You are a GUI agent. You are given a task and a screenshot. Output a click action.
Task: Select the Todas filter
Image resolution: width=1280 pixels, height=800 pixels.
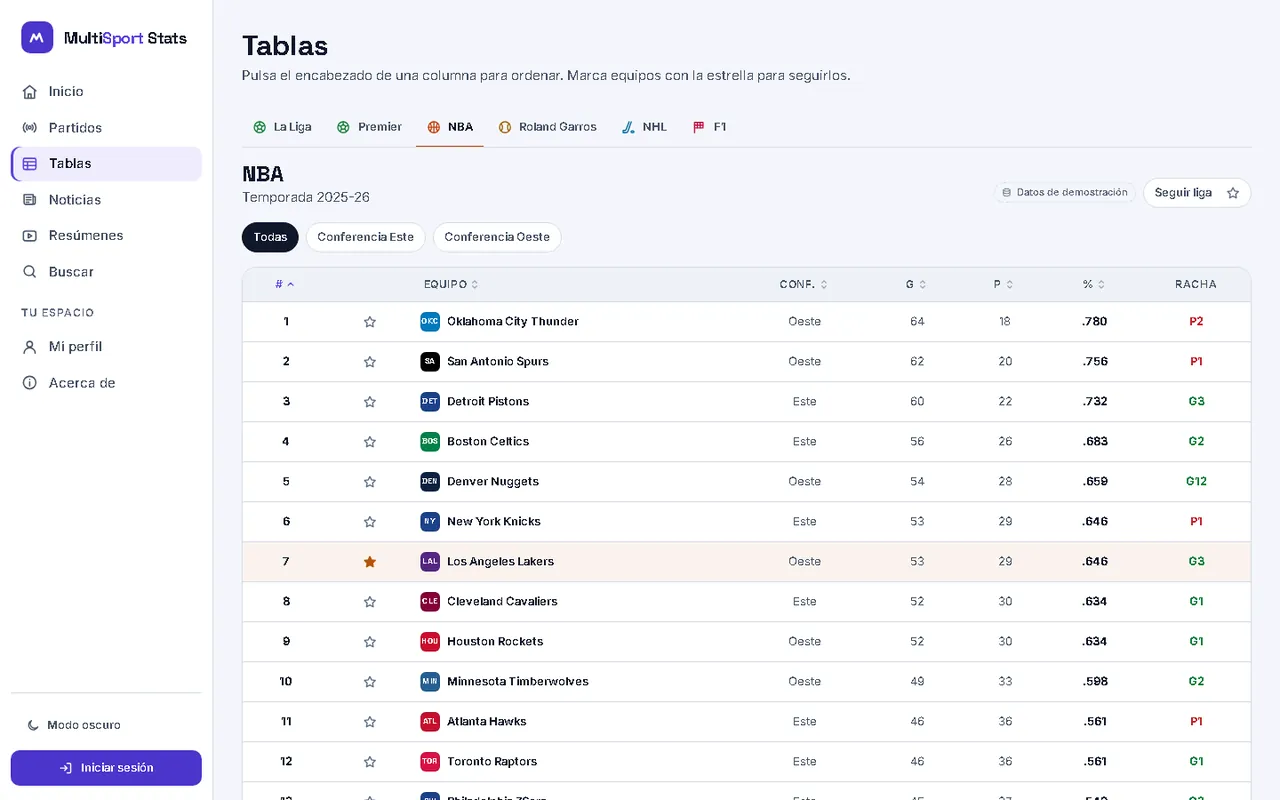(270, 237)
